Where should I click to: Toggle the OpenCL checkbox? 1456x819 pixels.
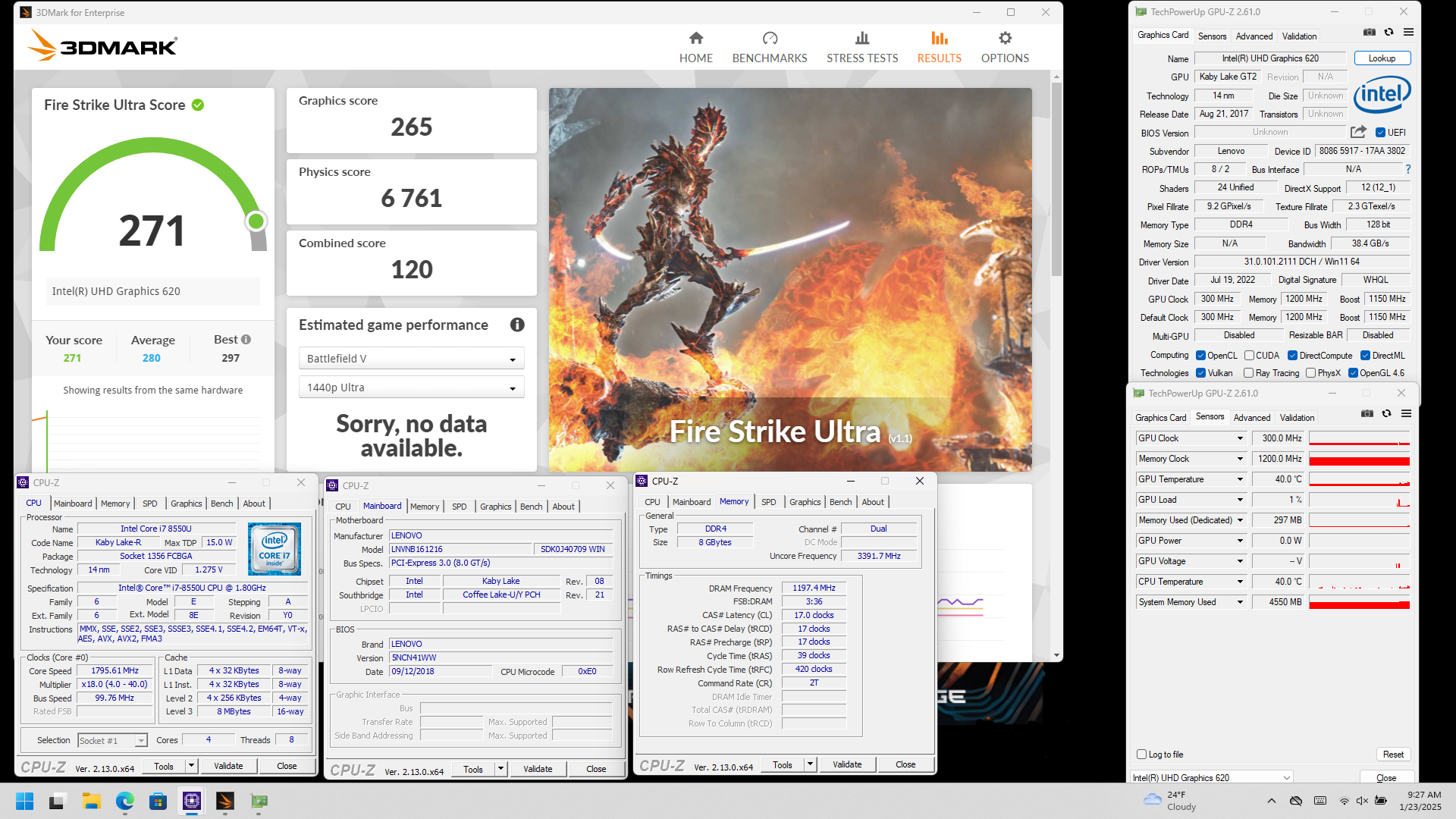click(x=1200, y=355)
